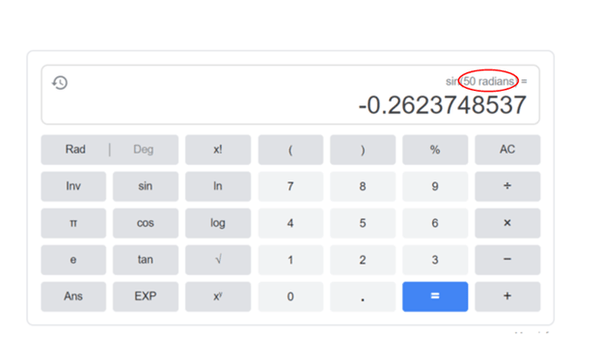This screenshot has width=602, height=362.
Task: Hit the blue equals button
Action: 435,296
